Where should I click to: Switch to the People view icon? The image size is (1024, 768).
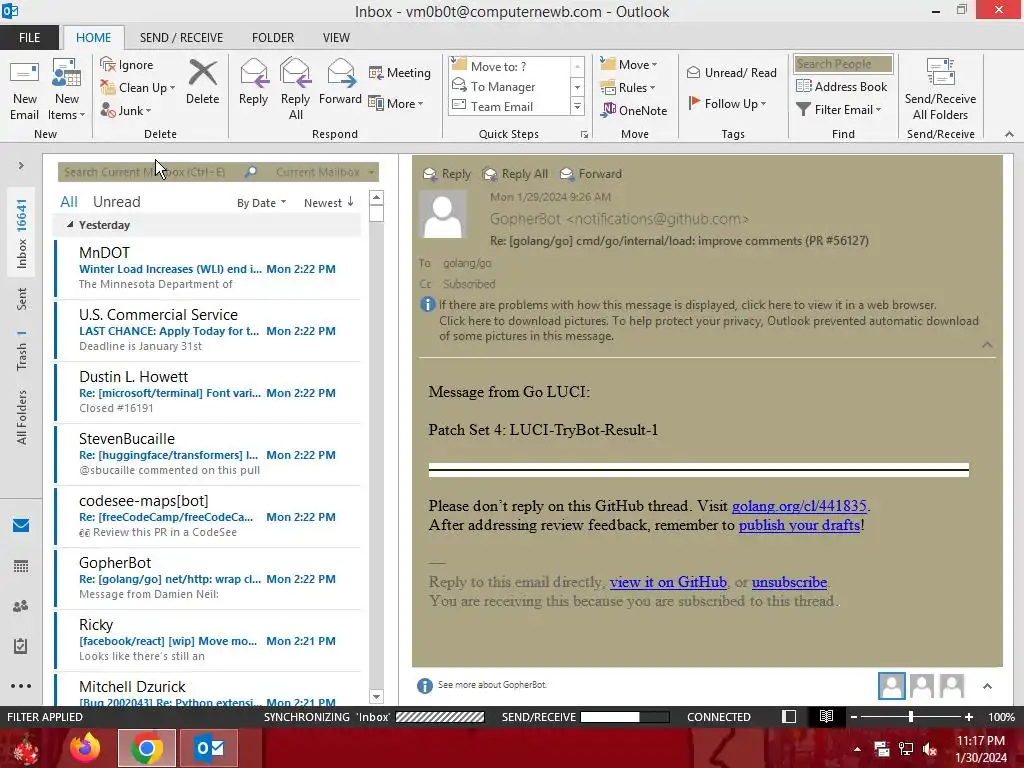click(x=21, y=606)
